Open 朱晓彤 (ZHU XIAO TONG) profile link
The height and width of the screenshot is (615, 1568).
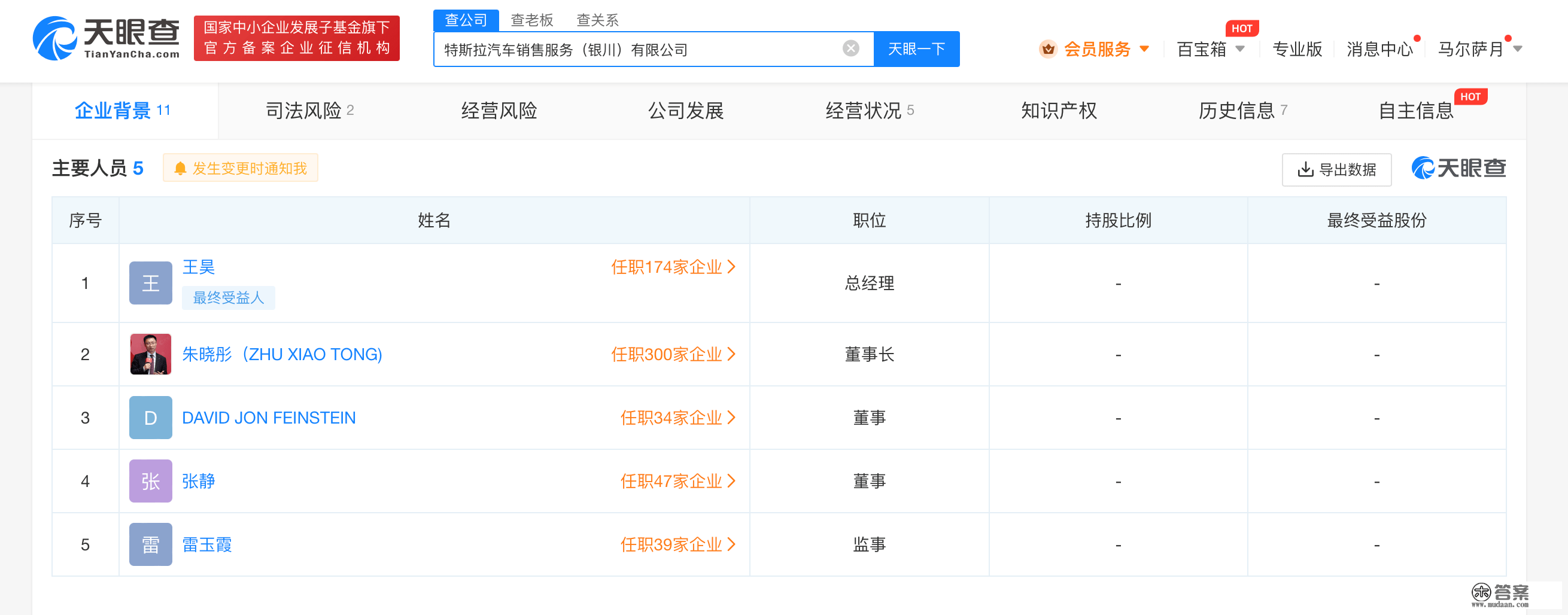282,355
